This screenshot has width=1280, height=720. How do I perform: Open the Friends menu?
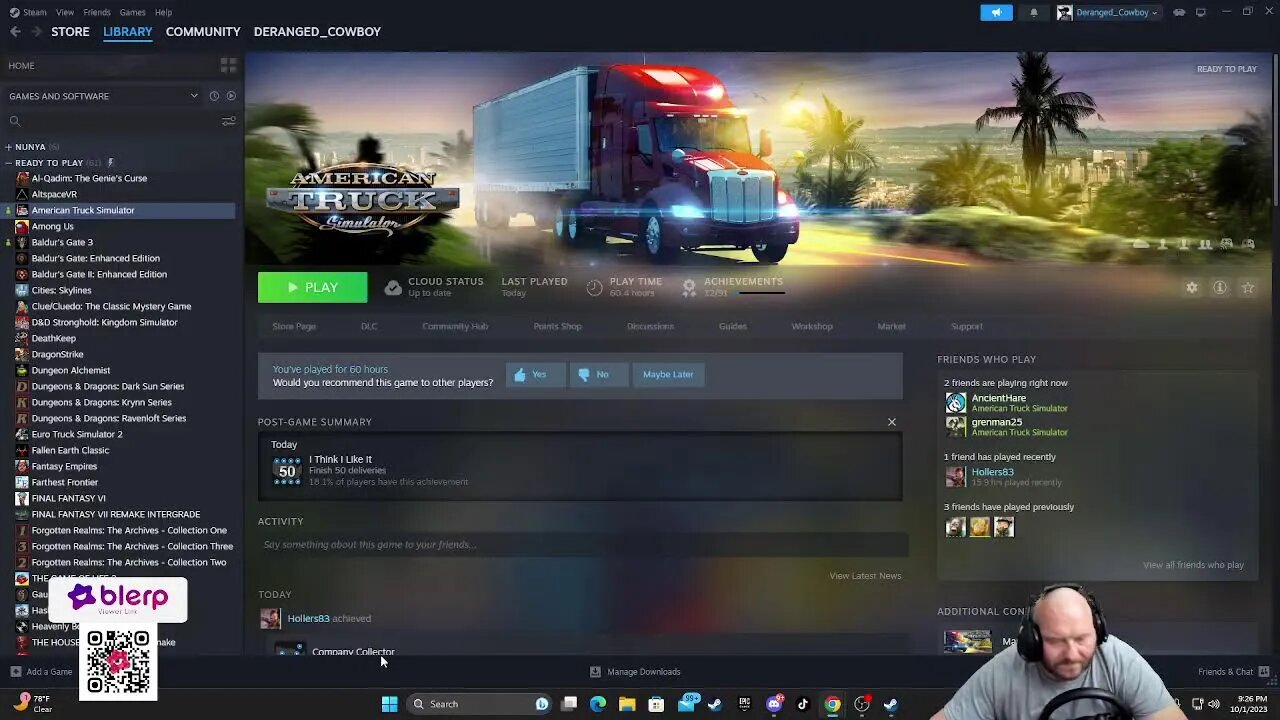coord(97,12)
